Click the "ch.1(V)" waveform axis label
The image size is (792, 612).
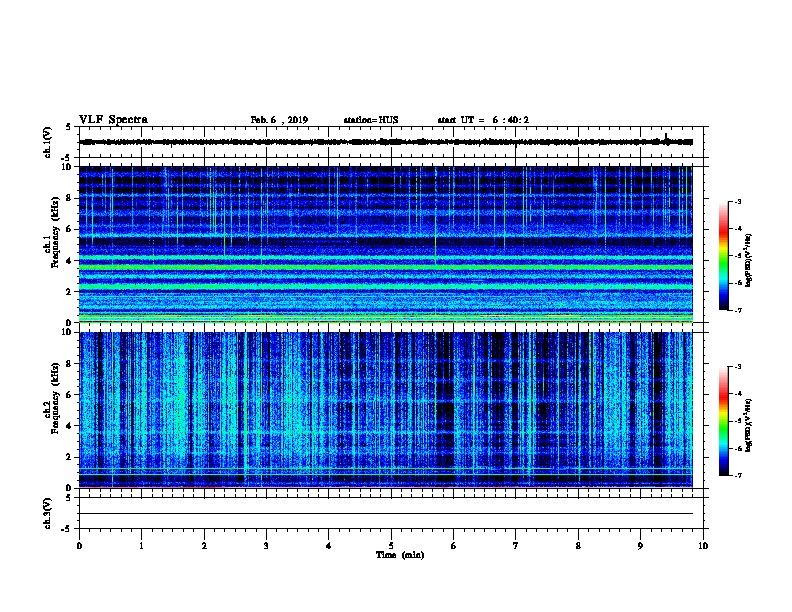[48, 142]
